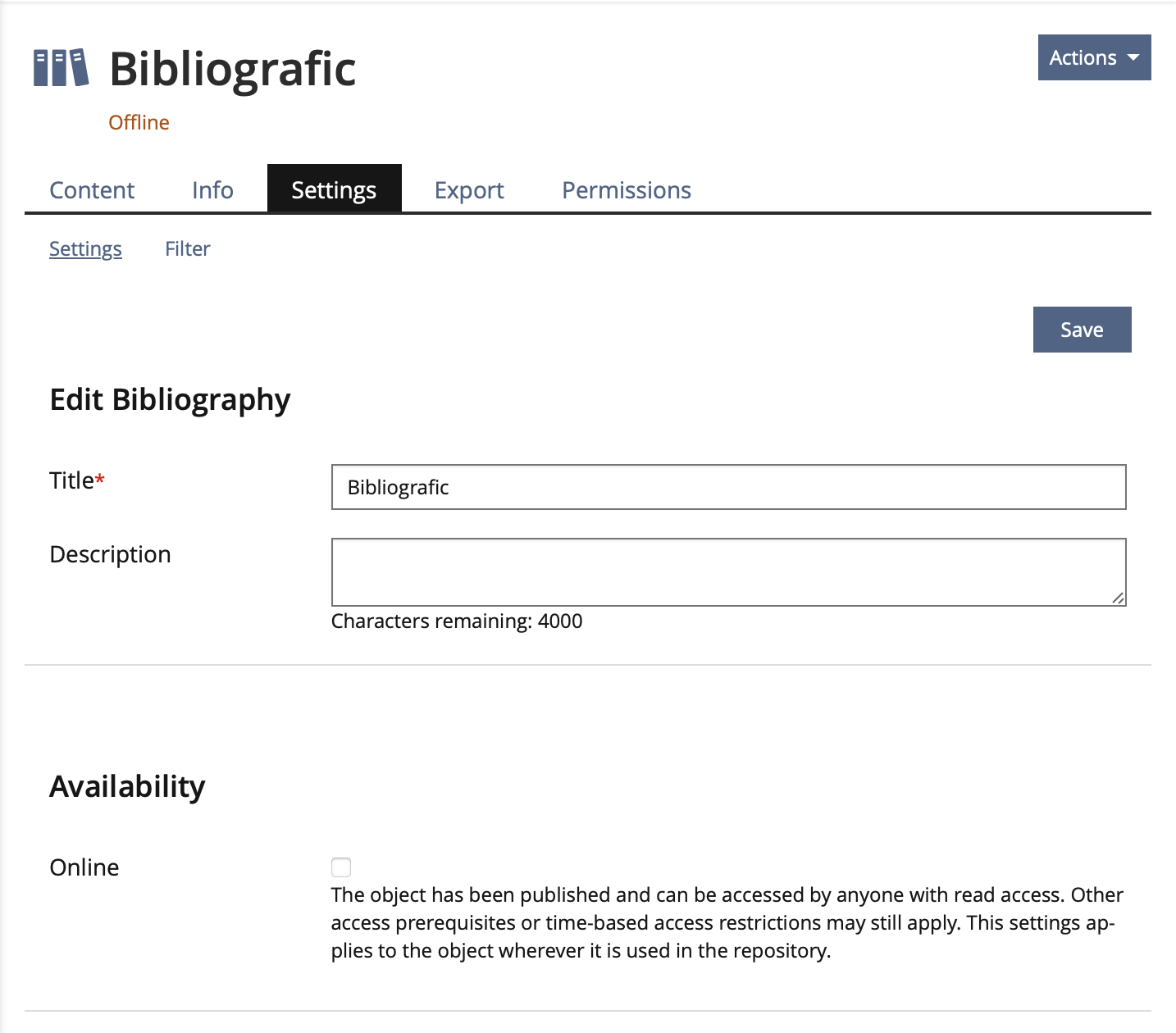Viewport: 1176px width, 1033px height.
Task: Switch to the Filter sub-tab
Action: tap(187, 249)
